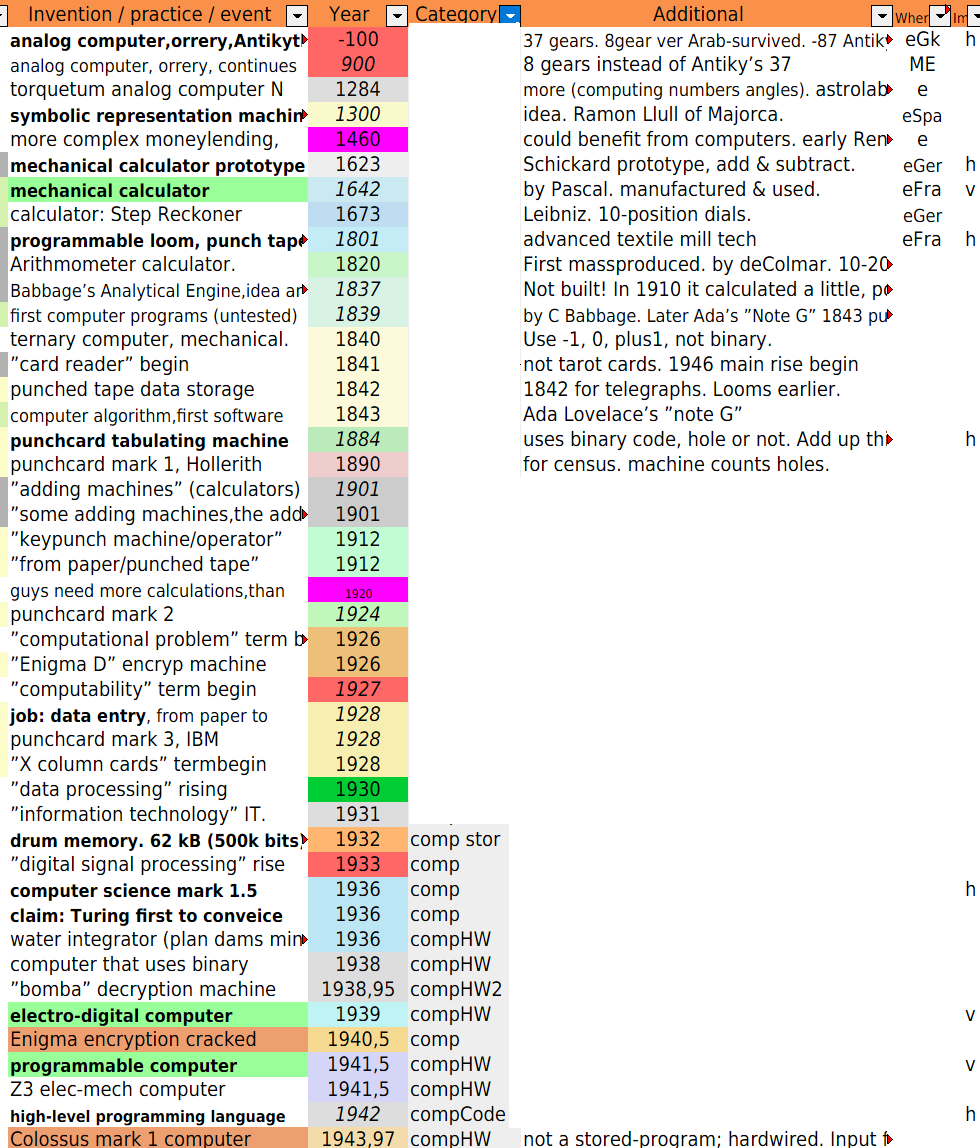Click the 'electro-digital computer' green cell

click(157, 1015)
